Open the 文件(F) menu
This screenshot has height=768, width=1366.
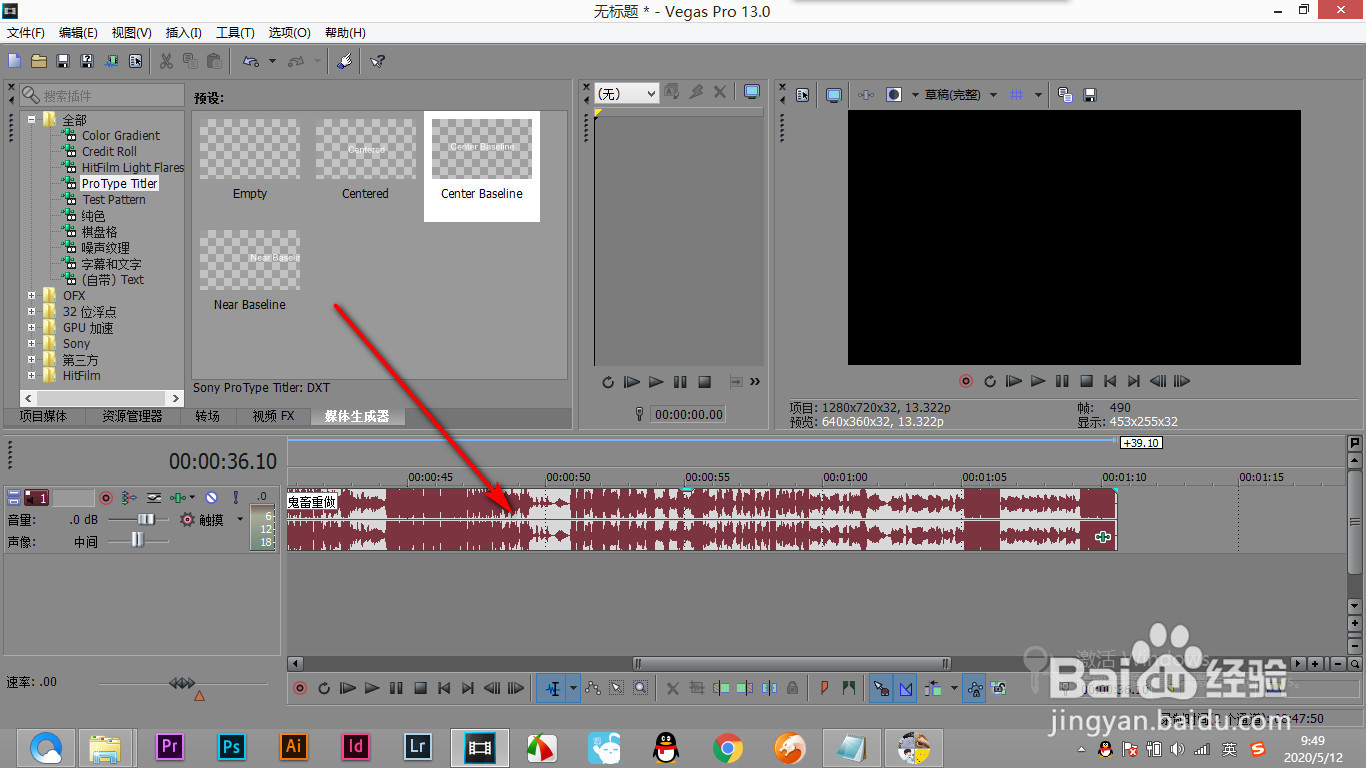tap(26, 33)
